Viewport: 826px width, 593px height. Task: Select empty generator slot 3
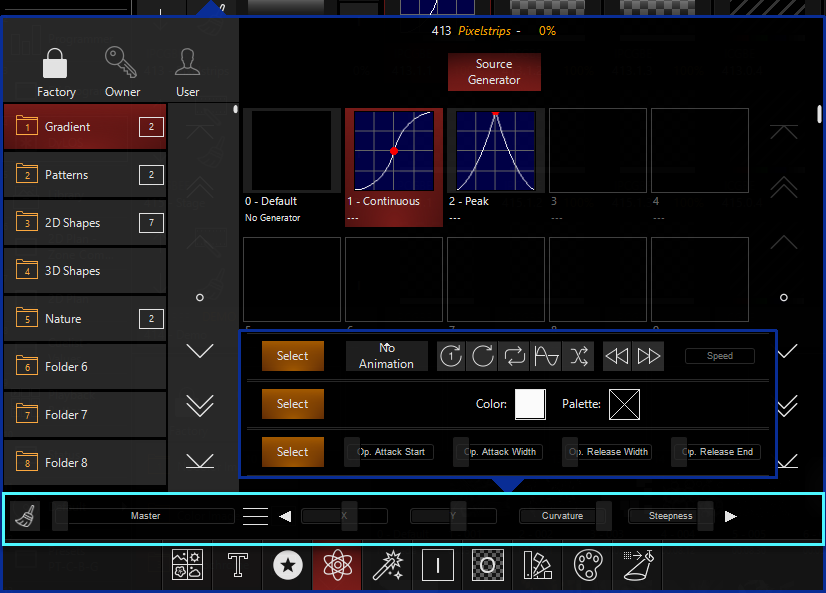click(597, 151)
